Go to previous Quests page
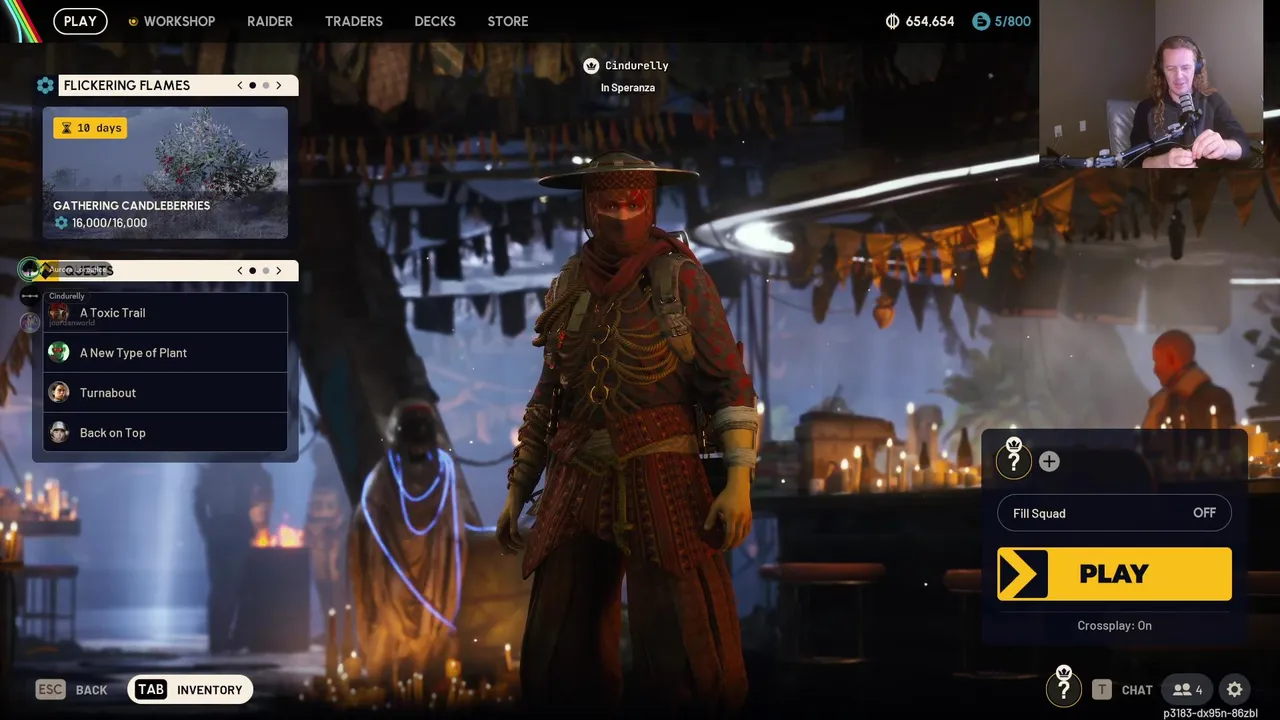 [240, 270]
